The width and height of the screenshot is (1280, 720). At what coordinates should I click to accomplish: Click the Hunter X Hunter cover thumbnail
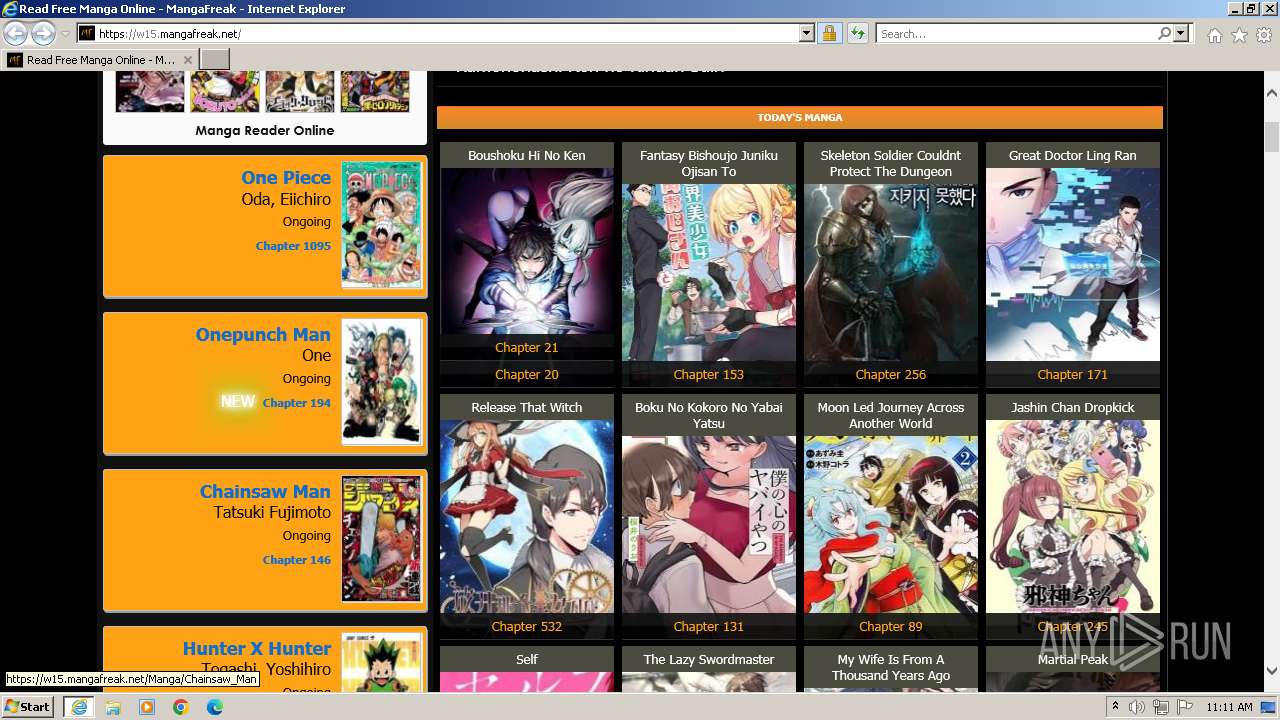click(382, 663)
